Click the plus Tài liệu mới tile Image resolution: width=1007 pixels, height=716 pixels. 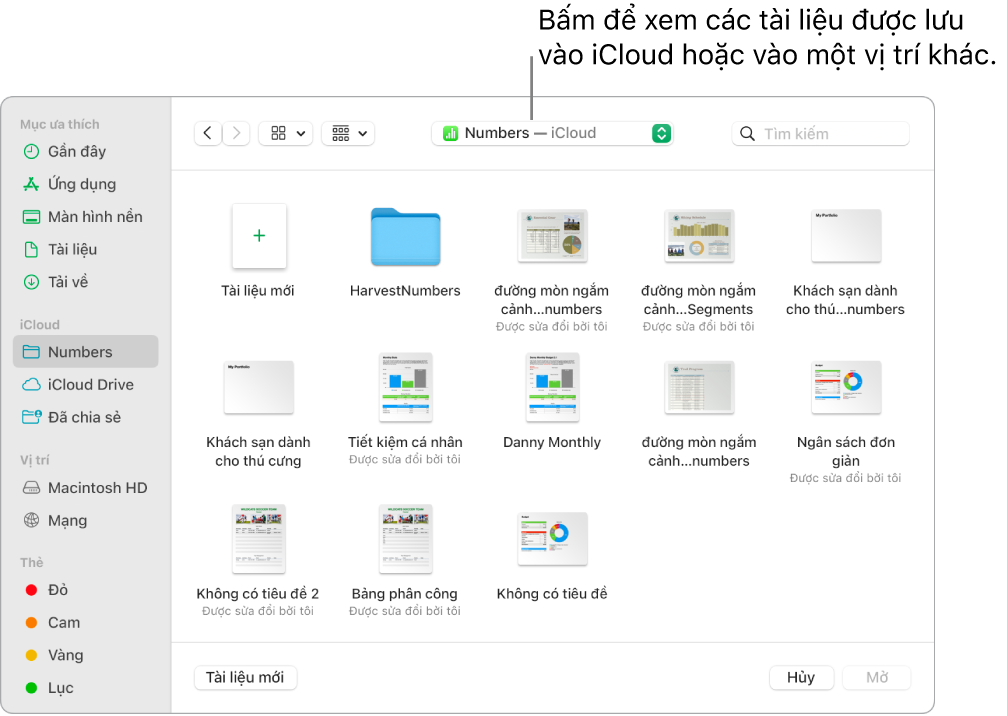[259, 236]
